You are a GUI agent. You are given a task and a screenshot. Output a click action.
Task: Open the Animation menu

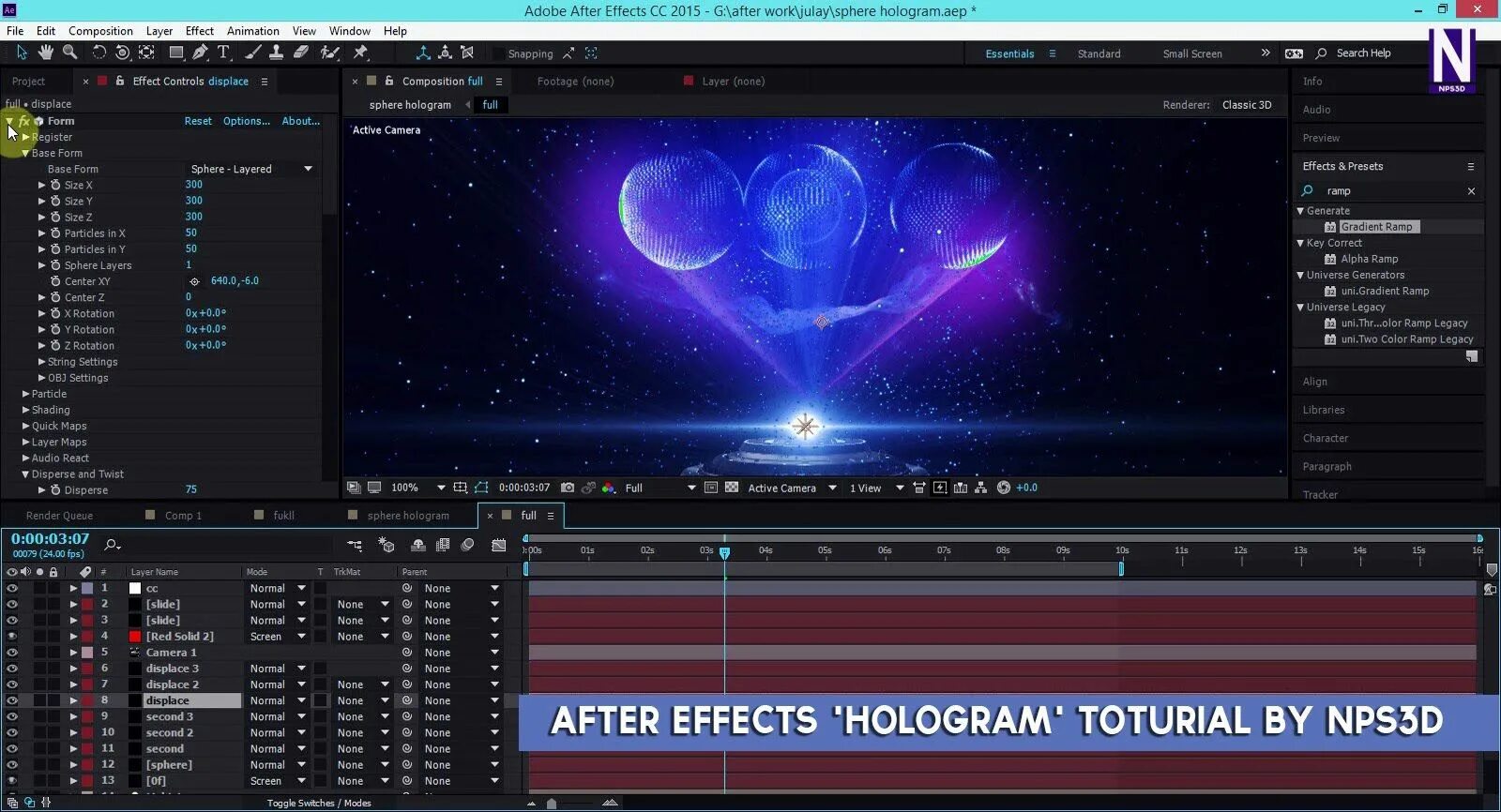pos(252,31)
